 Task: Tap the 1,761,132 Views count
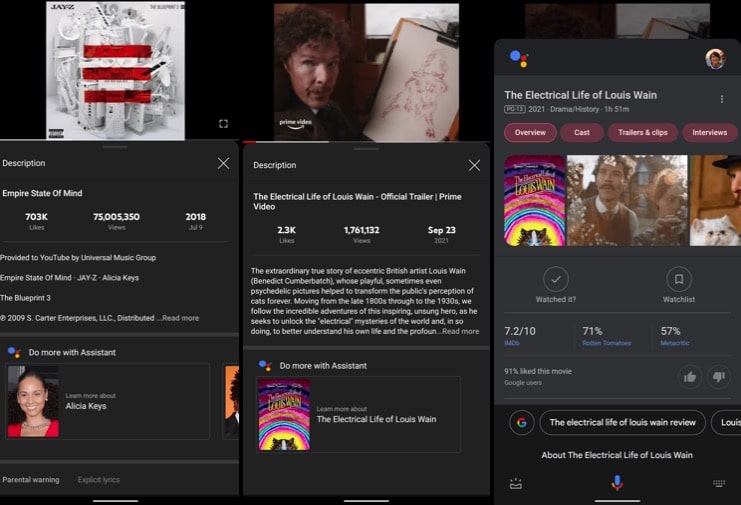pos(362,234)
